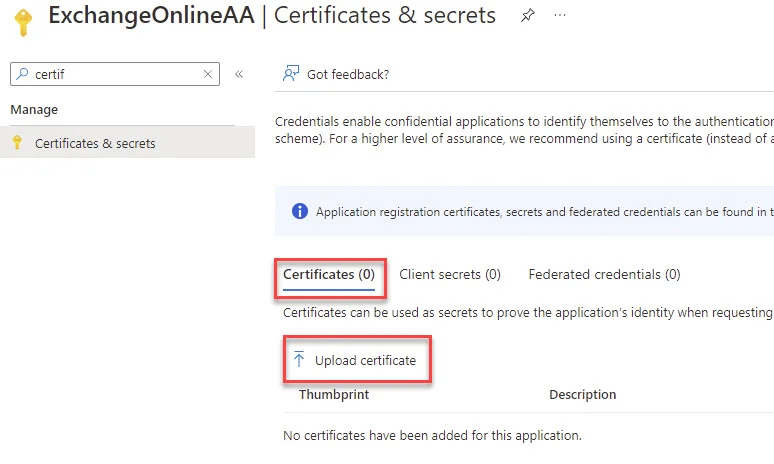
Task: Click the large yellow key app icon
Action: click(x=23, y=23)
